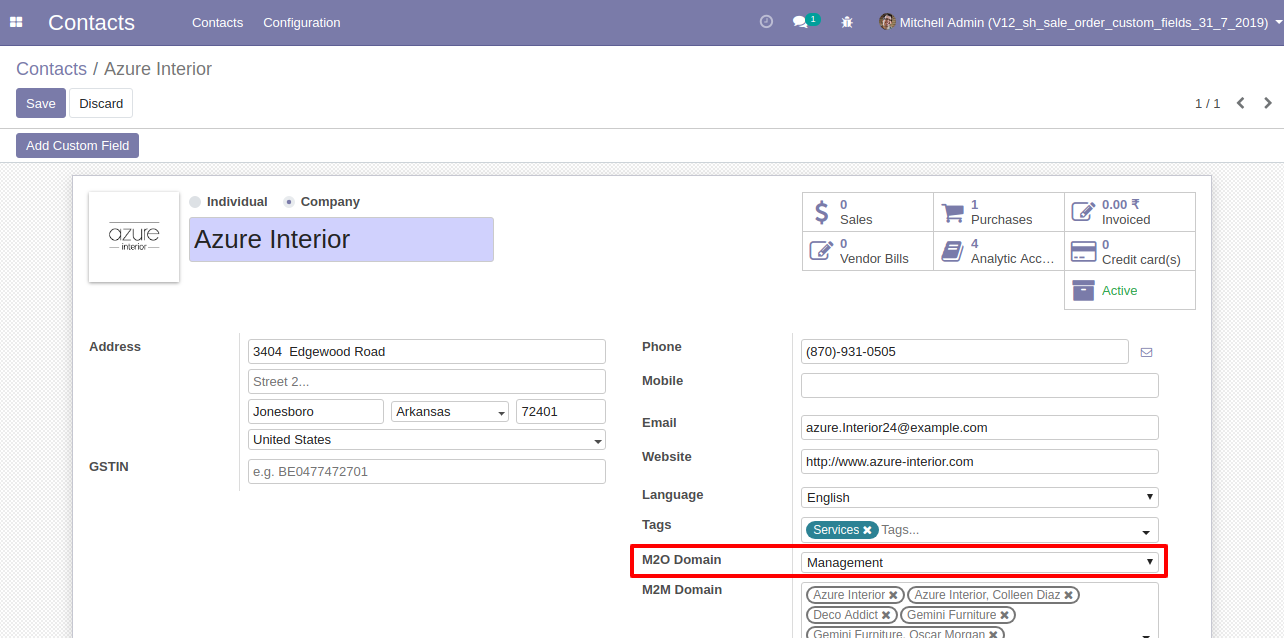The height and width of the screenshot is (638, 1284).
Task: Open the Invoiced stat button
Action: pyautogui.click(x=1130, y=212)
